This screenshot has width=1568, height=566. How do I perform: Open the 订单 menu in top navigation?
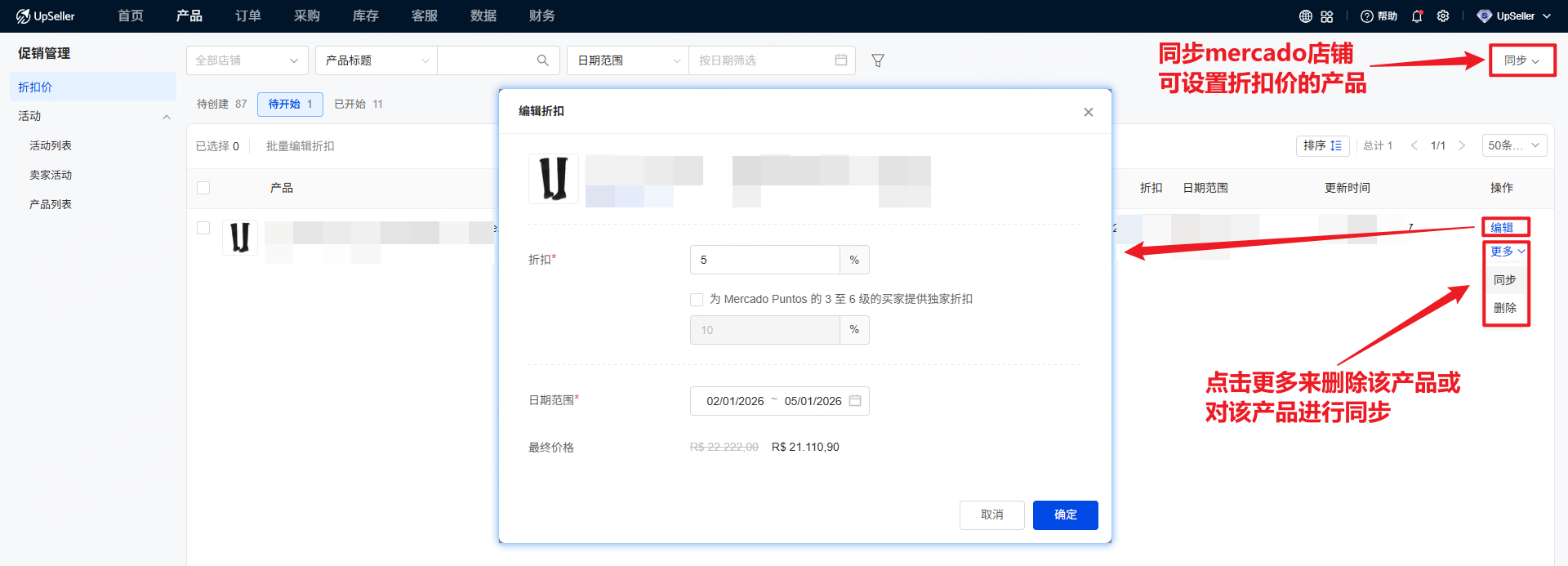click(247, 16)
